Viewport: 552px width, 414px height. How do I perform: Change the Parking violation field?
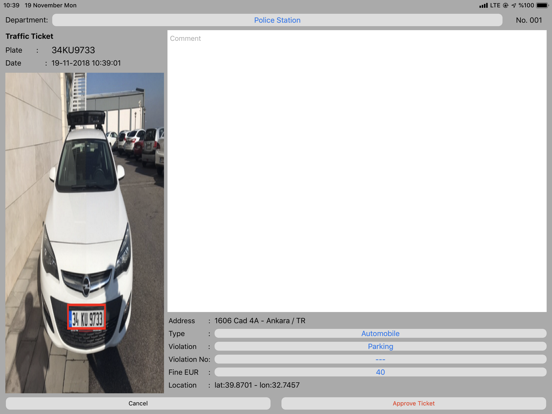coord(380,346)
